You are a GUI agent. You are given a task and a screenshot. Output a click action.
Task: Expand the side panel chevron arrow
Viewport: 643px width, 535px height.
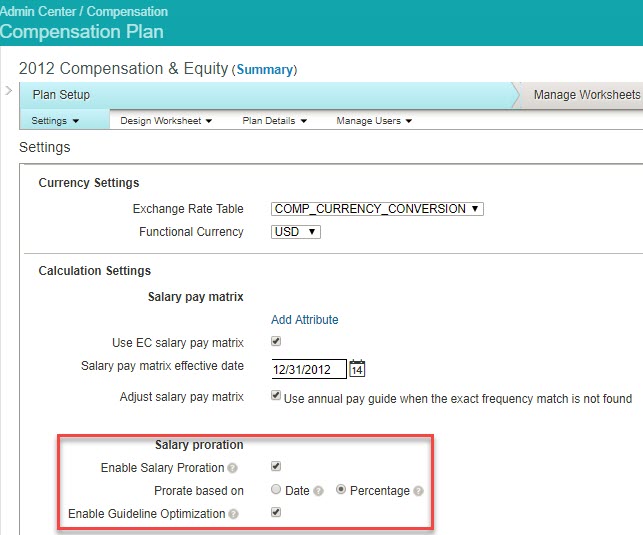pyautogui.click(x=9, y=91)
